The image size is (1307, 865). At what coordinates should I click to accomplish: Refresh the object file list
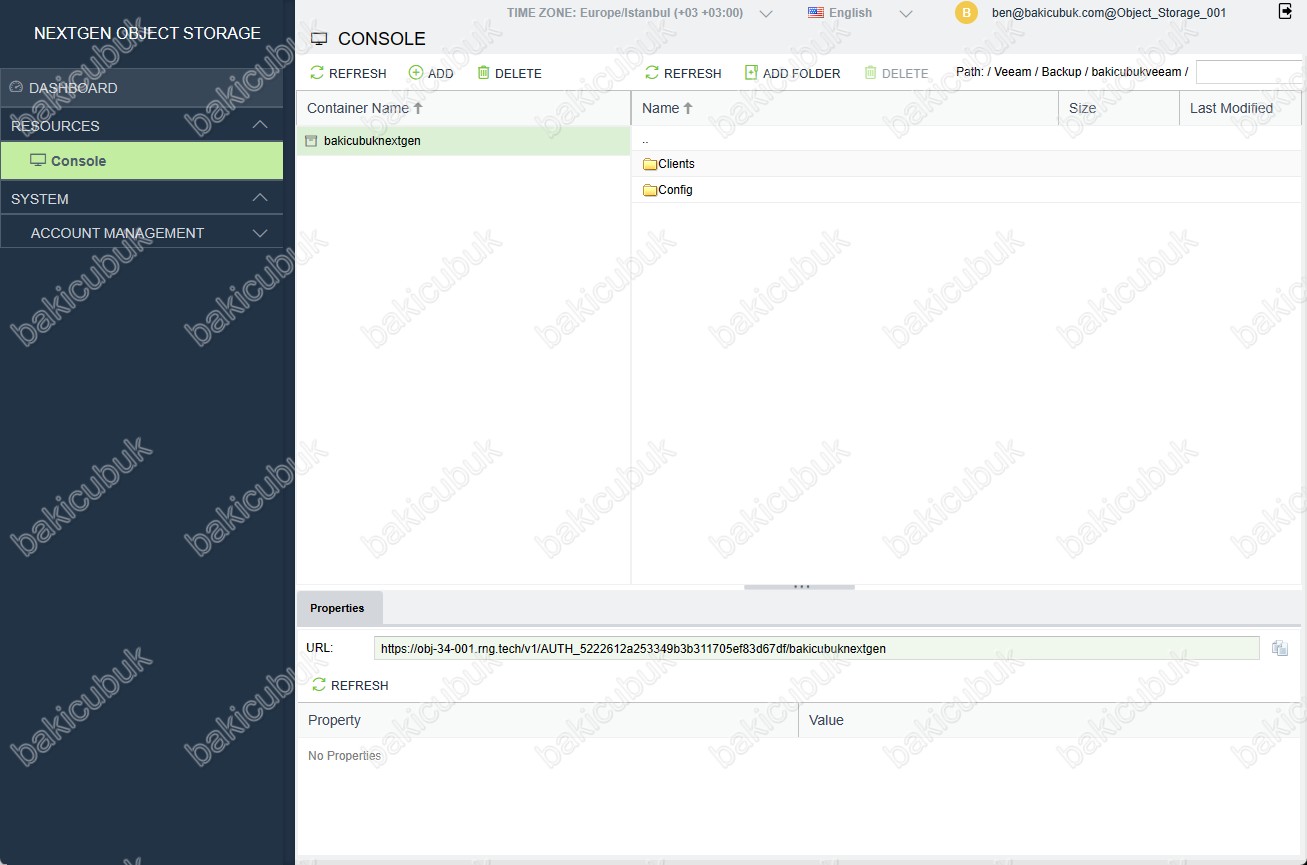[x=683, y=73]
